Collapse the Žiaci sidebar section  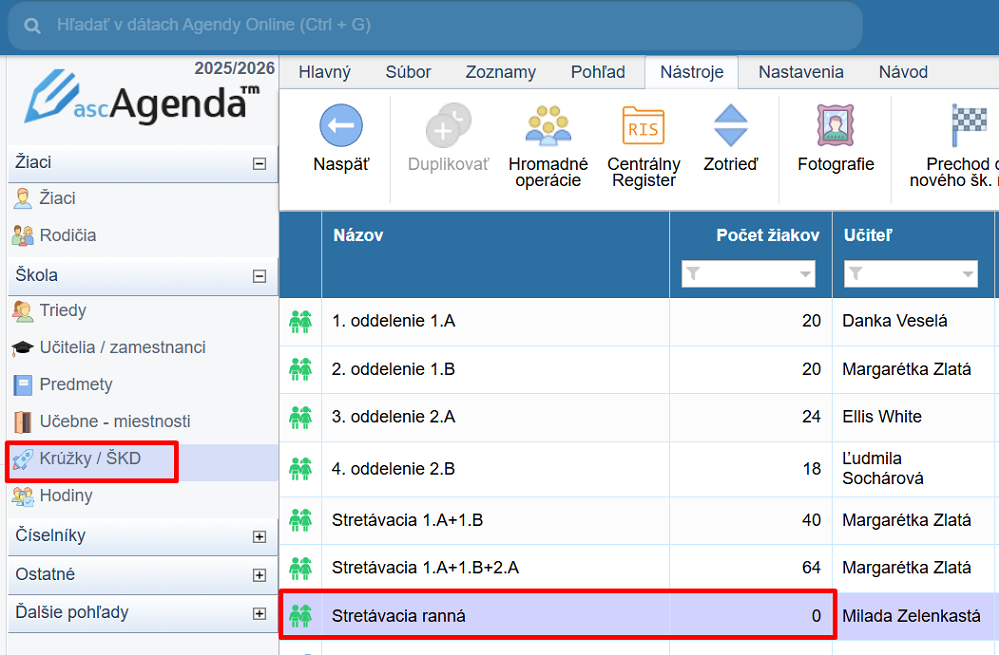(259, 163)
